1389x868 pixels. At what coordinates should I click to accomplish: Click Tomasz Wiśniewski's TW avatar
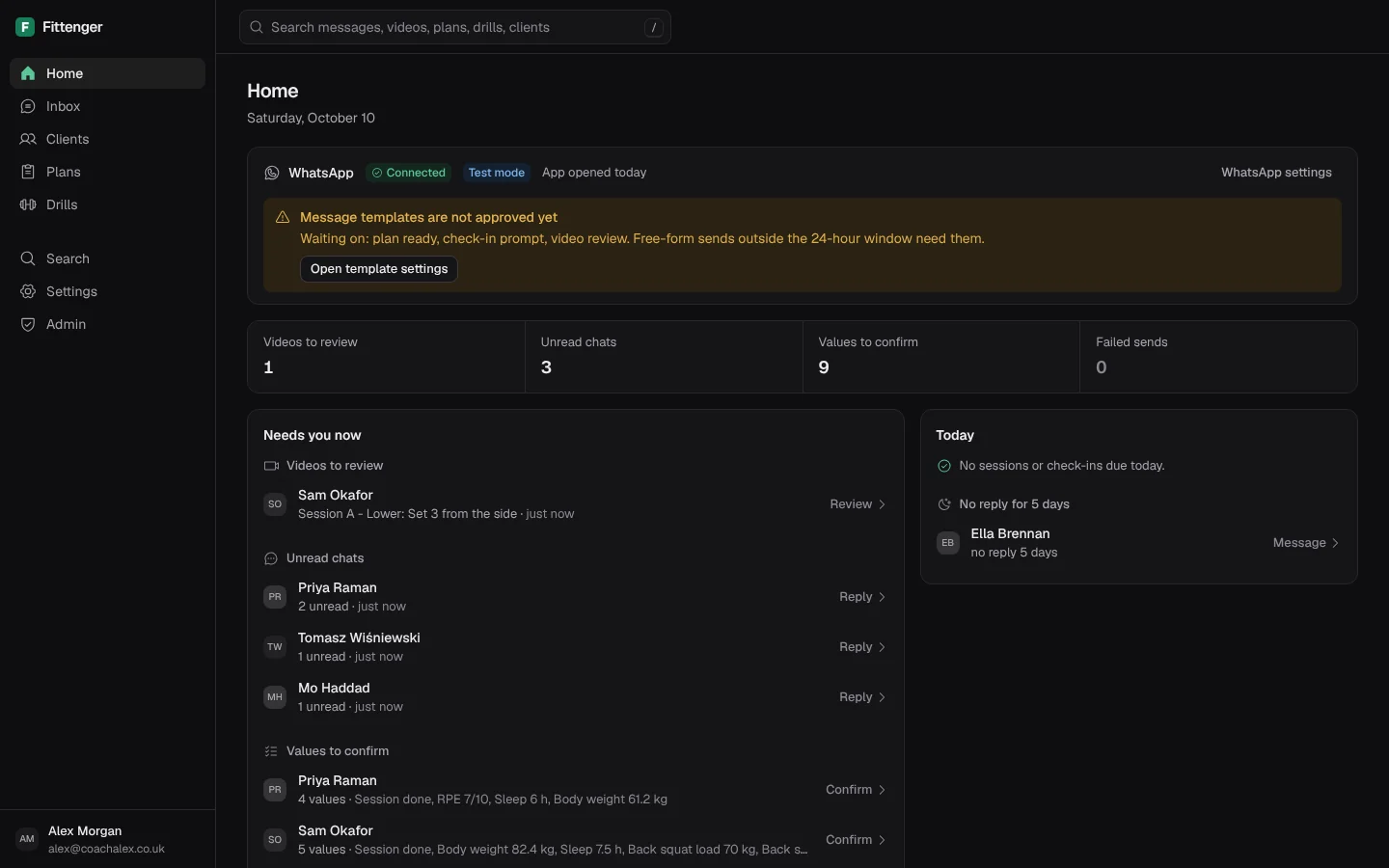[x=275, y=647]
